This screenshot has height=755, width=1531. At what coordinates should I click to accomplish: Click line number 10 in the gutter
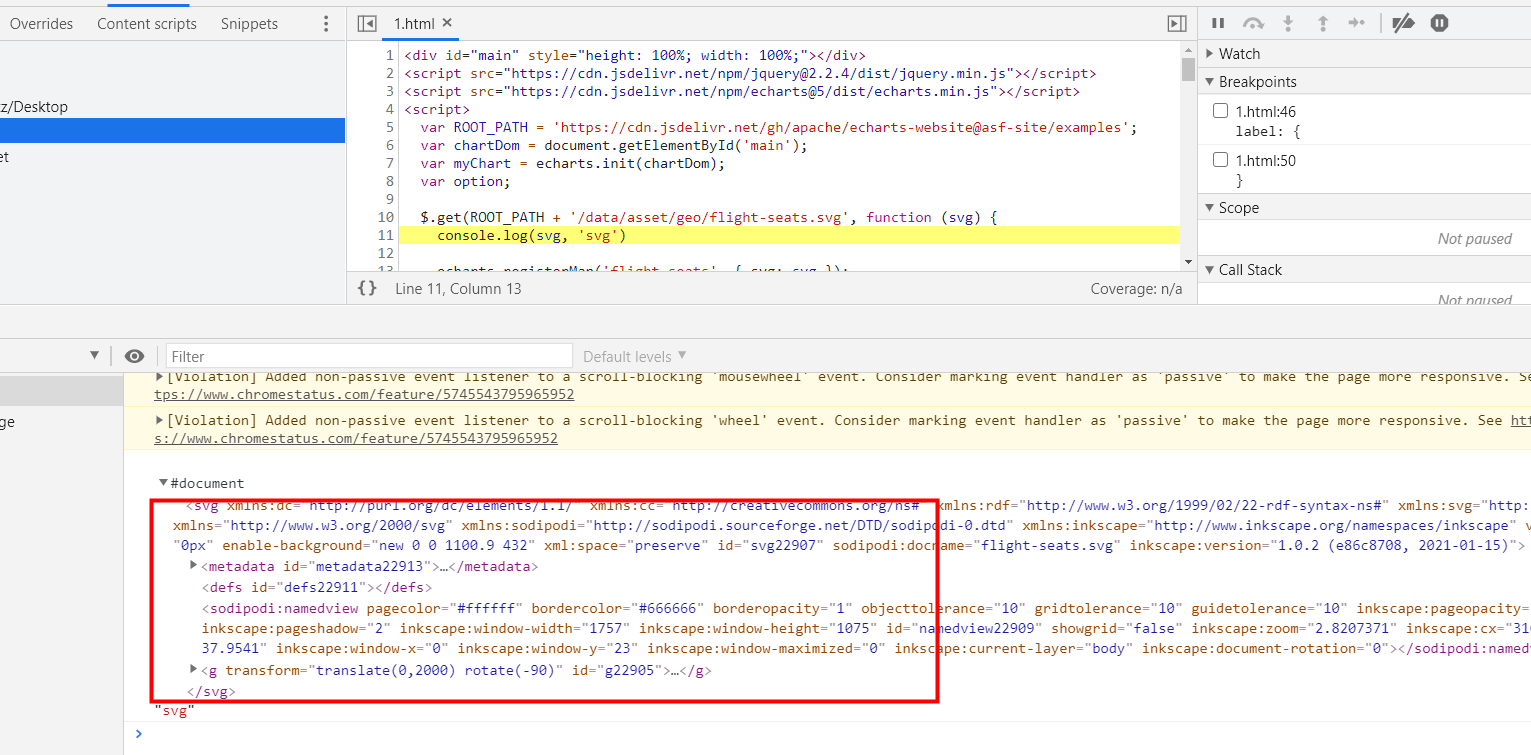(x=386, y=217)
